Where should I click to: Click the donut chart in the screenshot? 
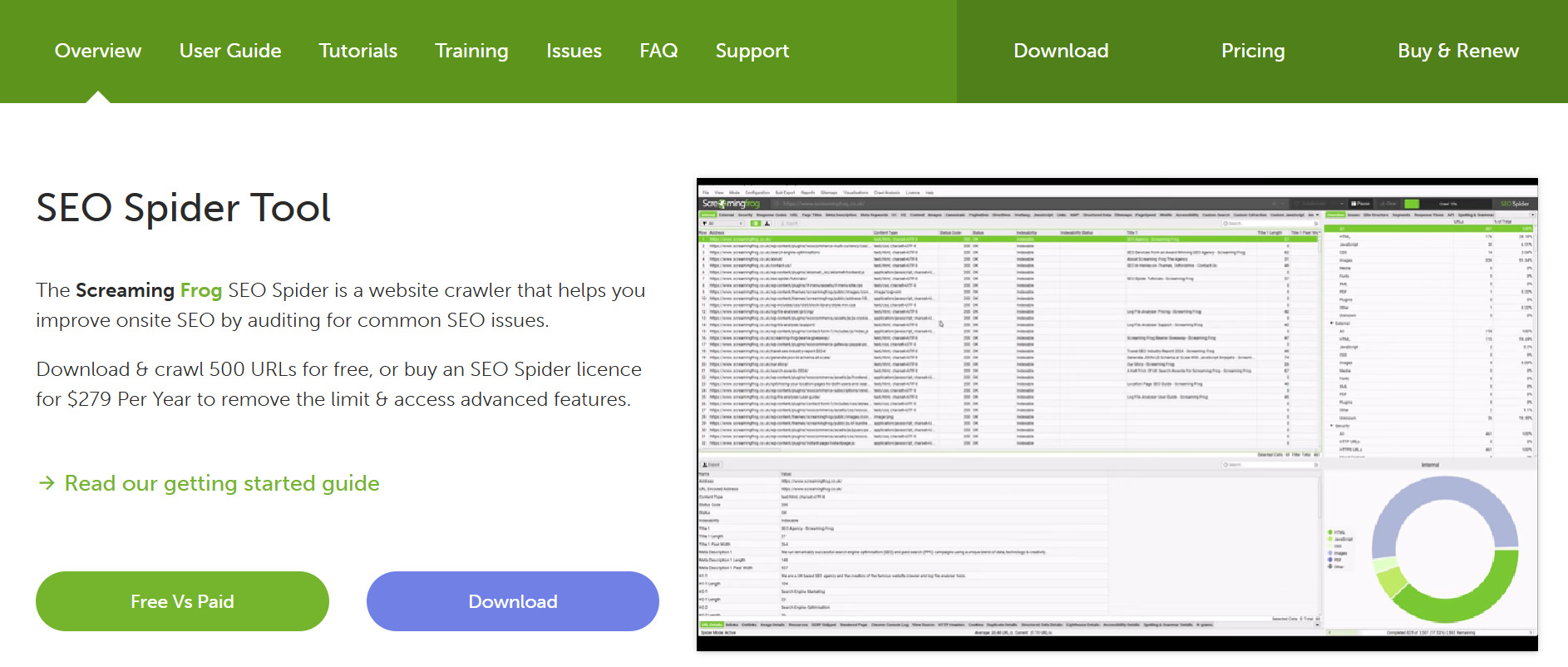[1446, 549]
